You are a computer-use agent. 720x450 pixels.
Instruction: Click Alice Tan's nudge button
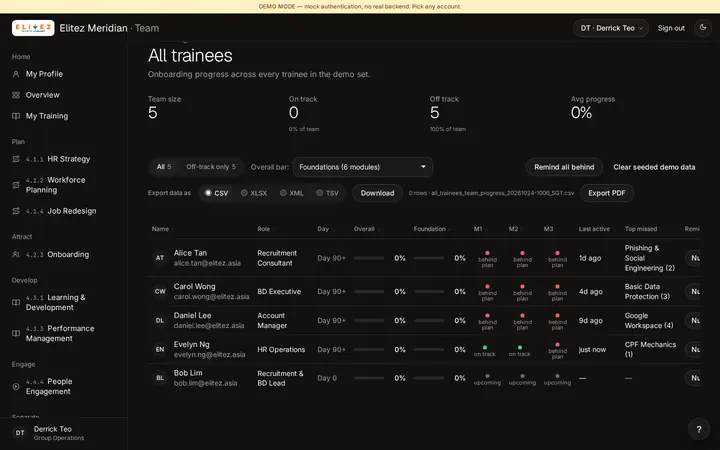(x=693, y=258)
